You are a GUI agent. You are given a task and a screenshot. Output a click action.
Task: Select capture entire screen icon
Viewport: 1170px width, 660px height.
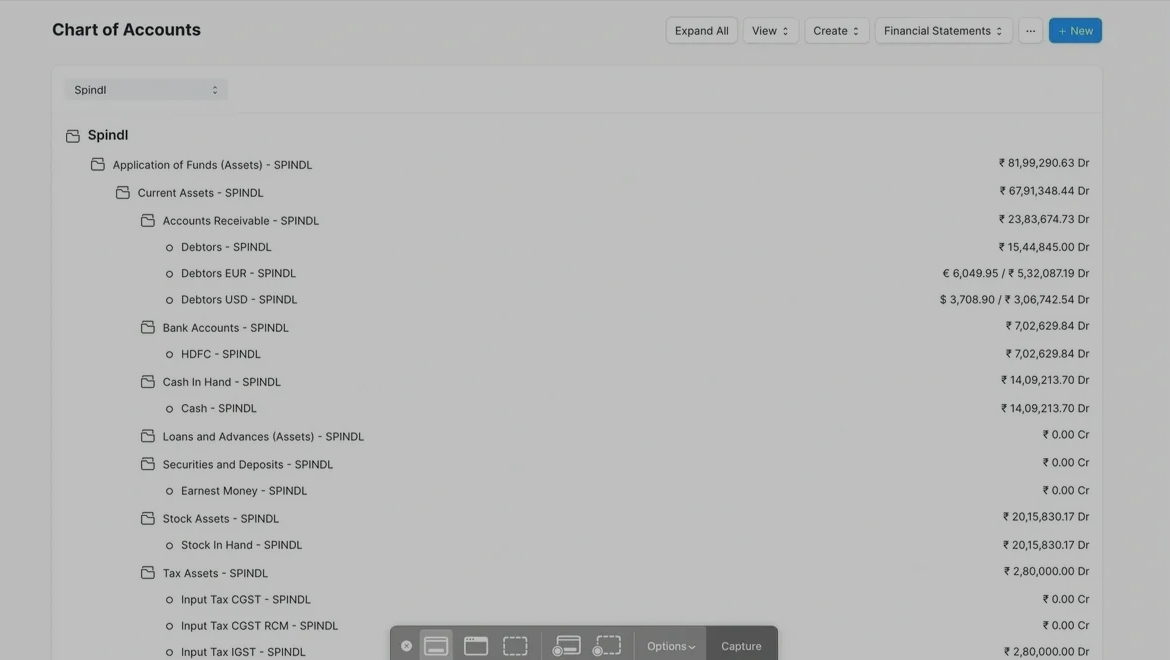(436, 646)
